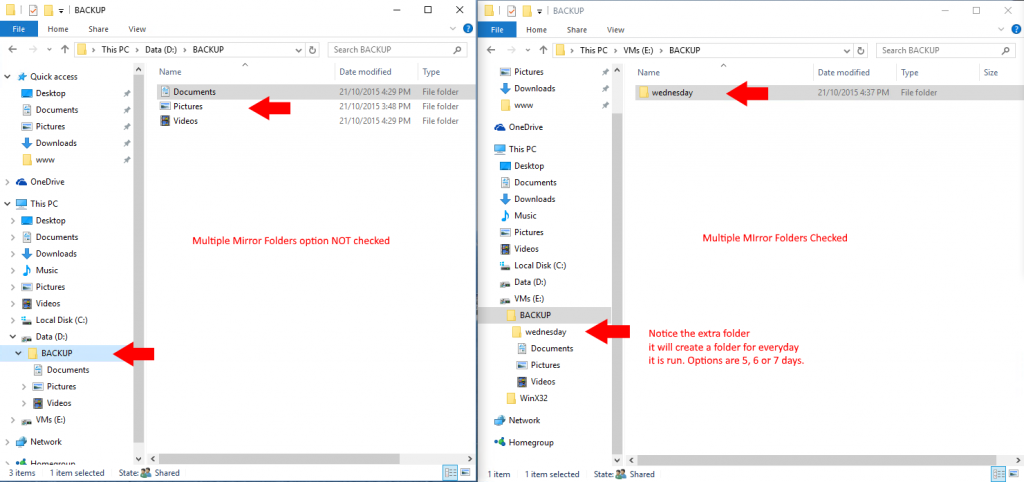Screen dimensions: 1024x482
Task: Open Home tab in left window
Action: (x=58, y=29)
